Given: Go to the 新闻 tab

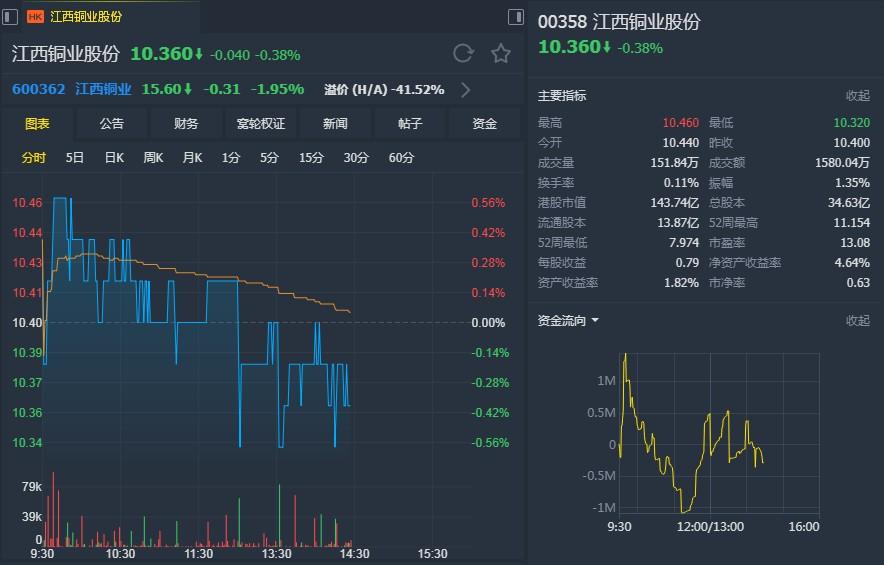Looking at the screenshot, I should (335, 124).
